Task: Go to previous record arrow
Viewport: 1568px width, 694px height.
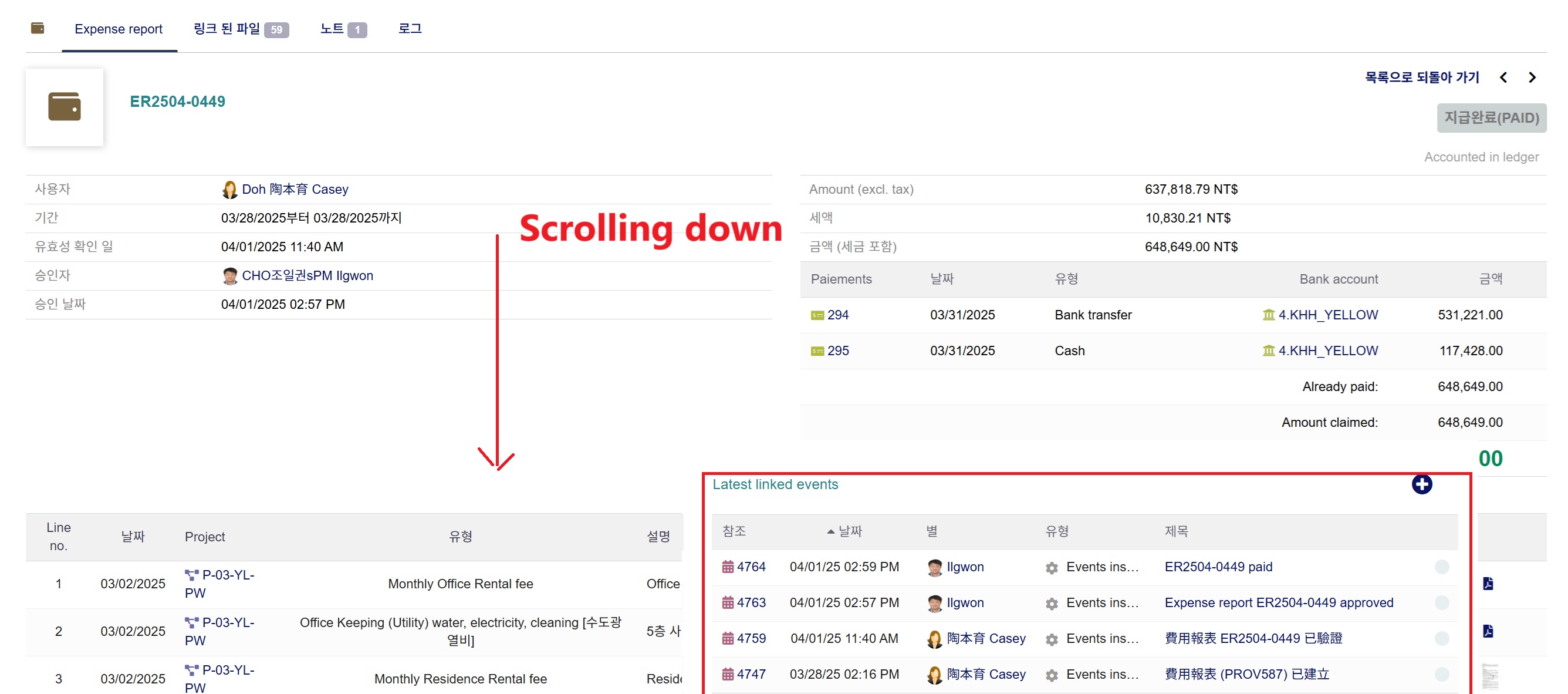Action: point(1503,78)
